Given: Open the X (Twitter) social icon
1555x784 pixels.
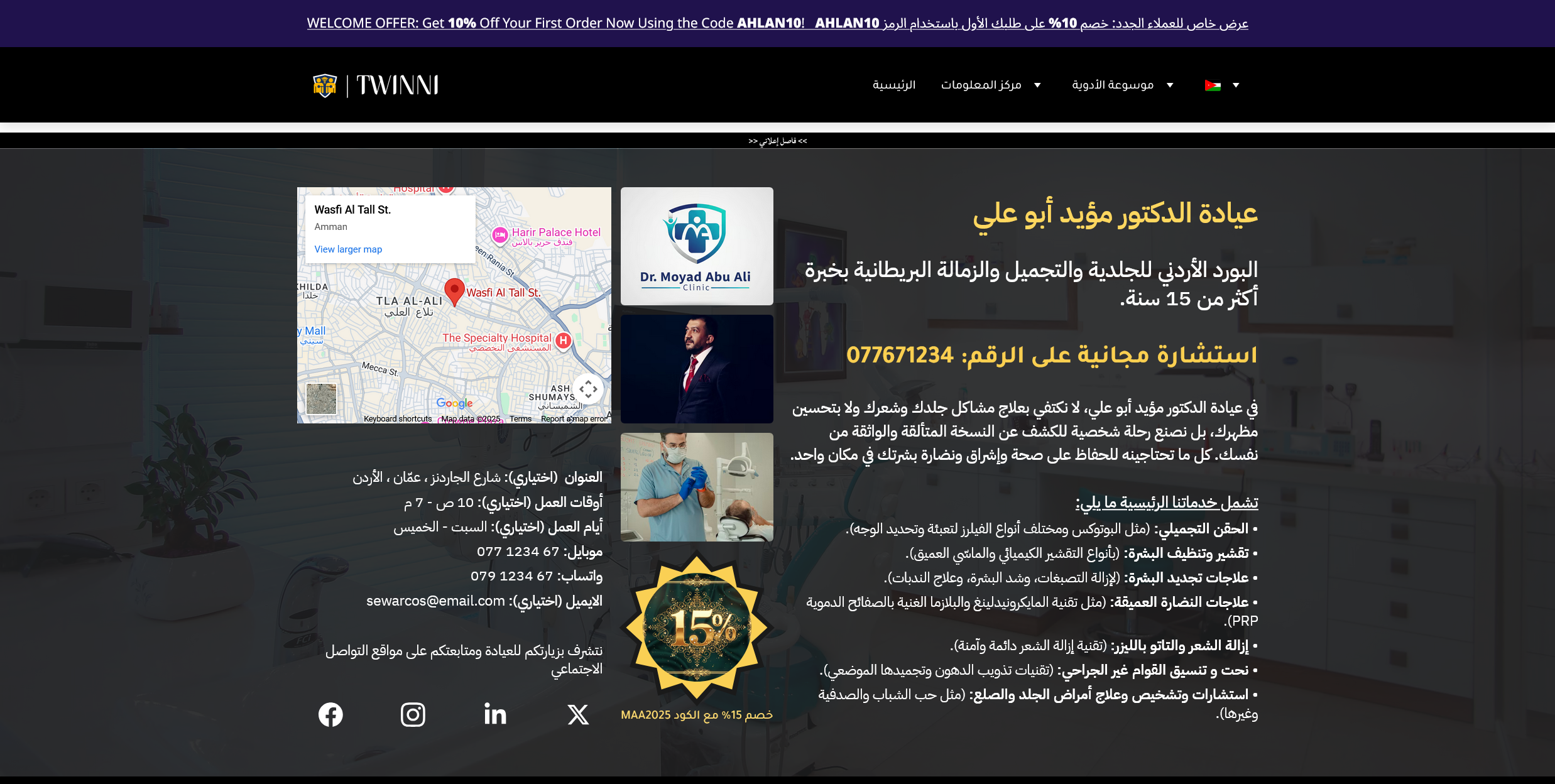Looking at the screenshot, I should click(x=578, y=714).
